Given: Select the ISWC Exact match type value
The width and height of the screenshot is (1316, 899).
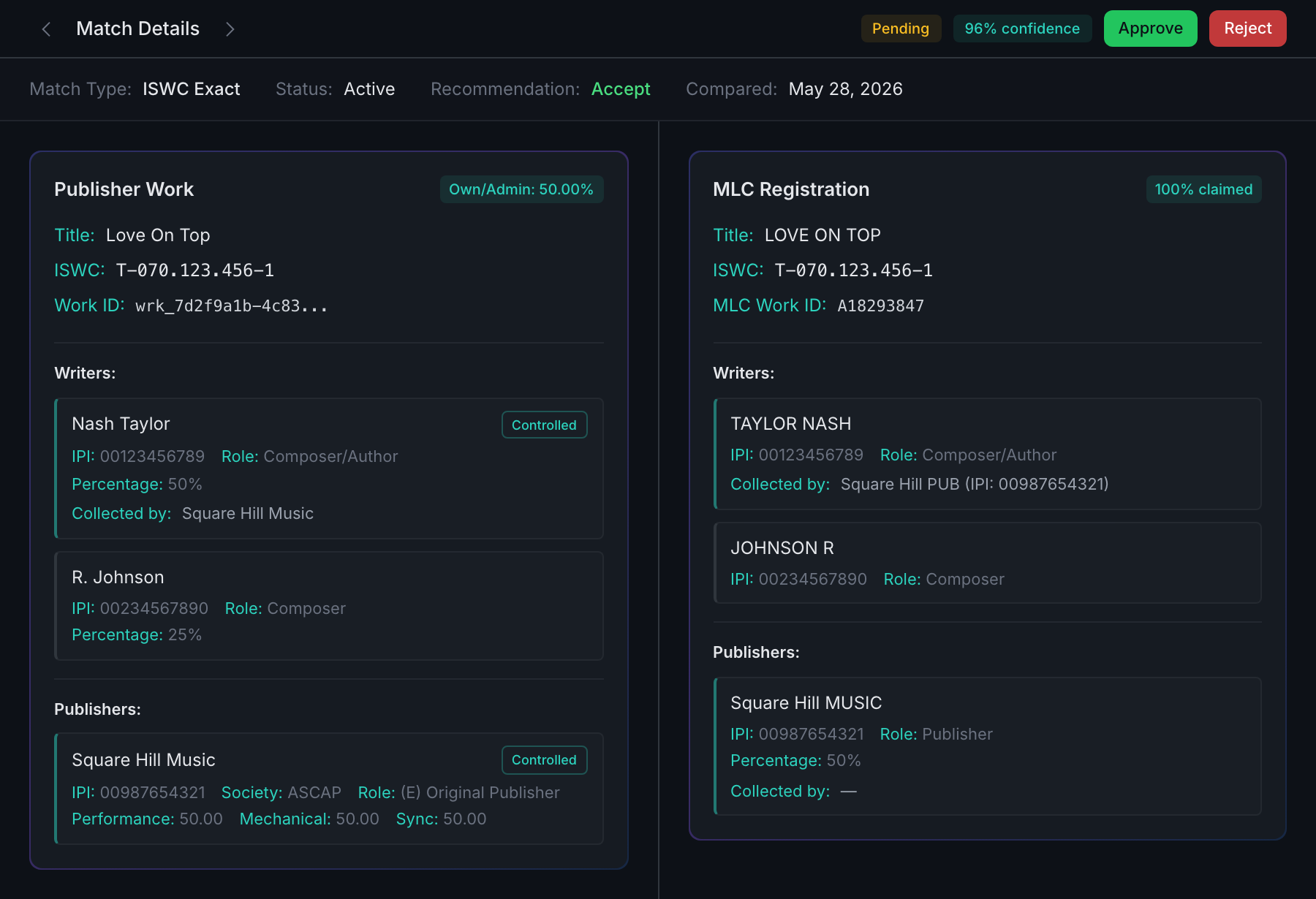Looking at the screenshot, I should [192, 89].
